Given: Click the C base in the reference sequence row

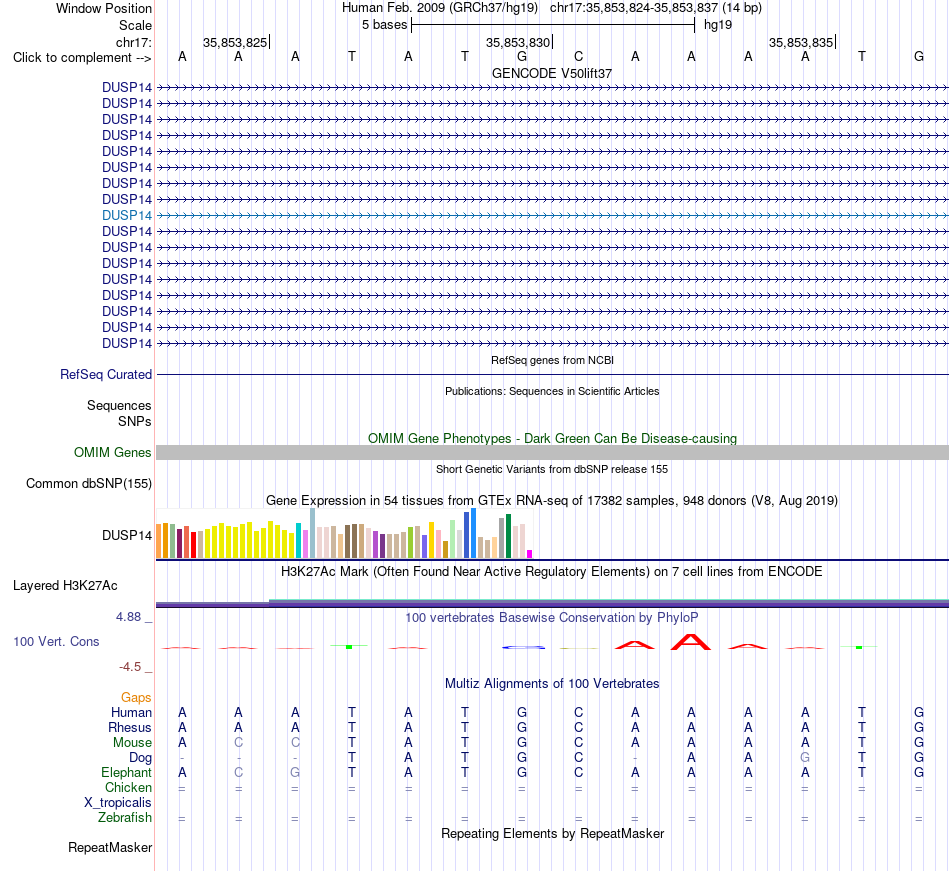Looking at the screenshot, I should tap(579, 56).
